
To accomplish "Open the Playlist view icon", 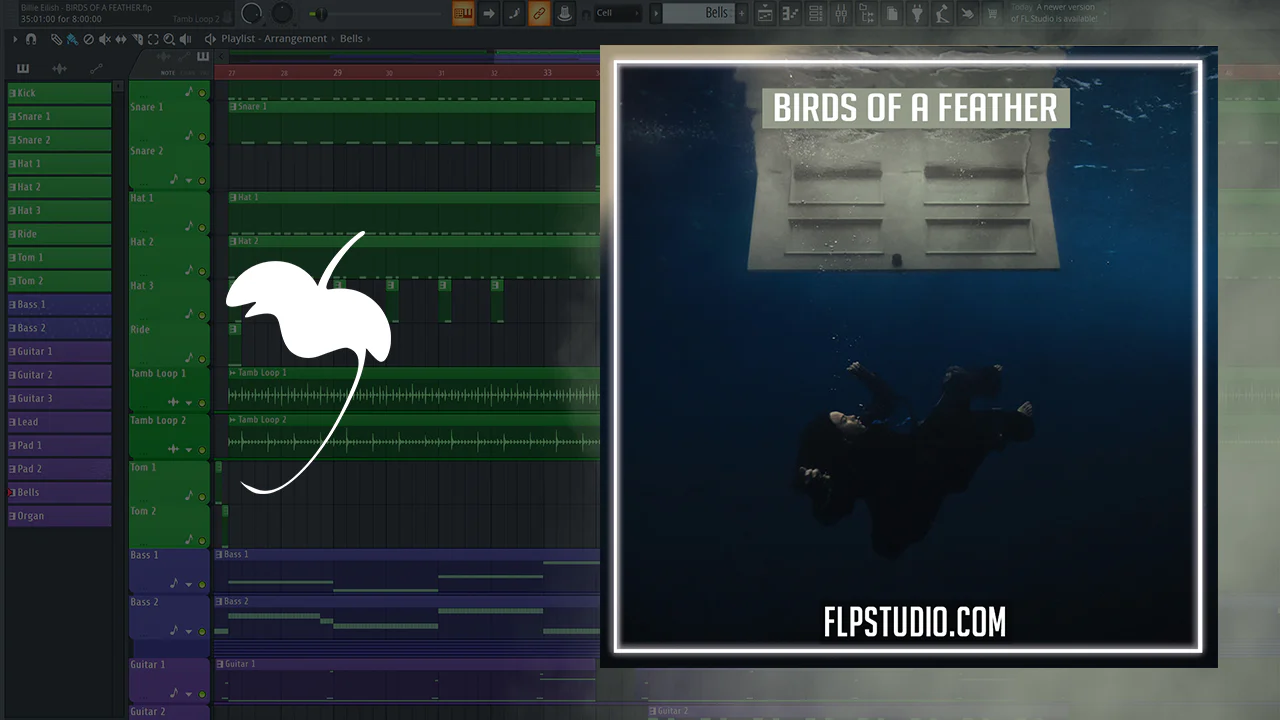I will pos(765,13).
